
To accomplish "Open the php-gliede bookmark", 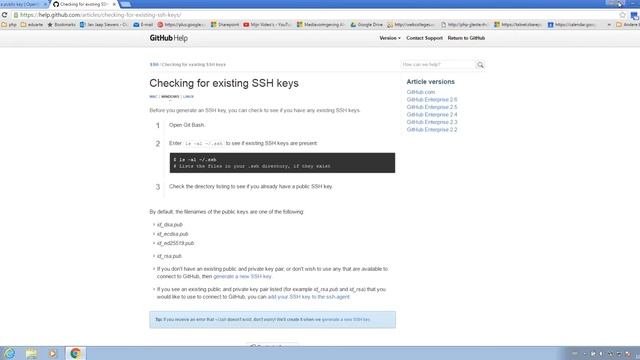I will [464, 24].
